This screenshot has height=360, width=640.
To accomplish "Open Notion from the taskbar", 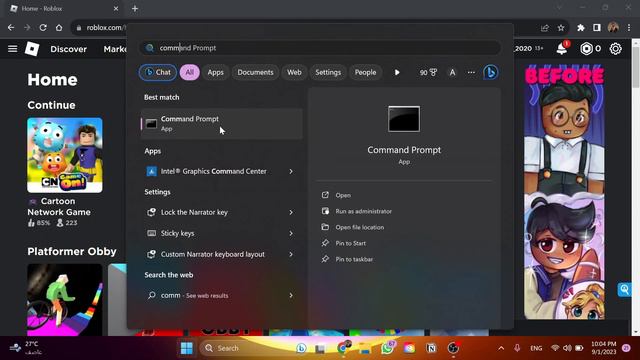I will tap(431, 348).
